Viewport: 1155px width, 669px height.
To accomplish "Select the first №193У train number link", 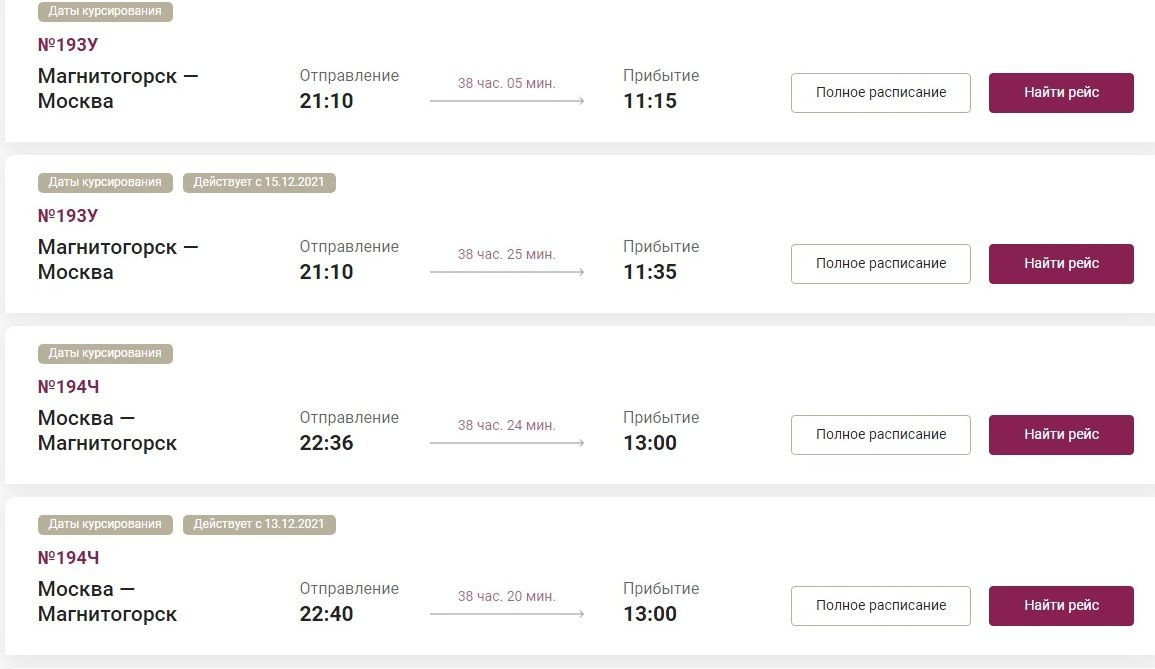I will 68,45.
